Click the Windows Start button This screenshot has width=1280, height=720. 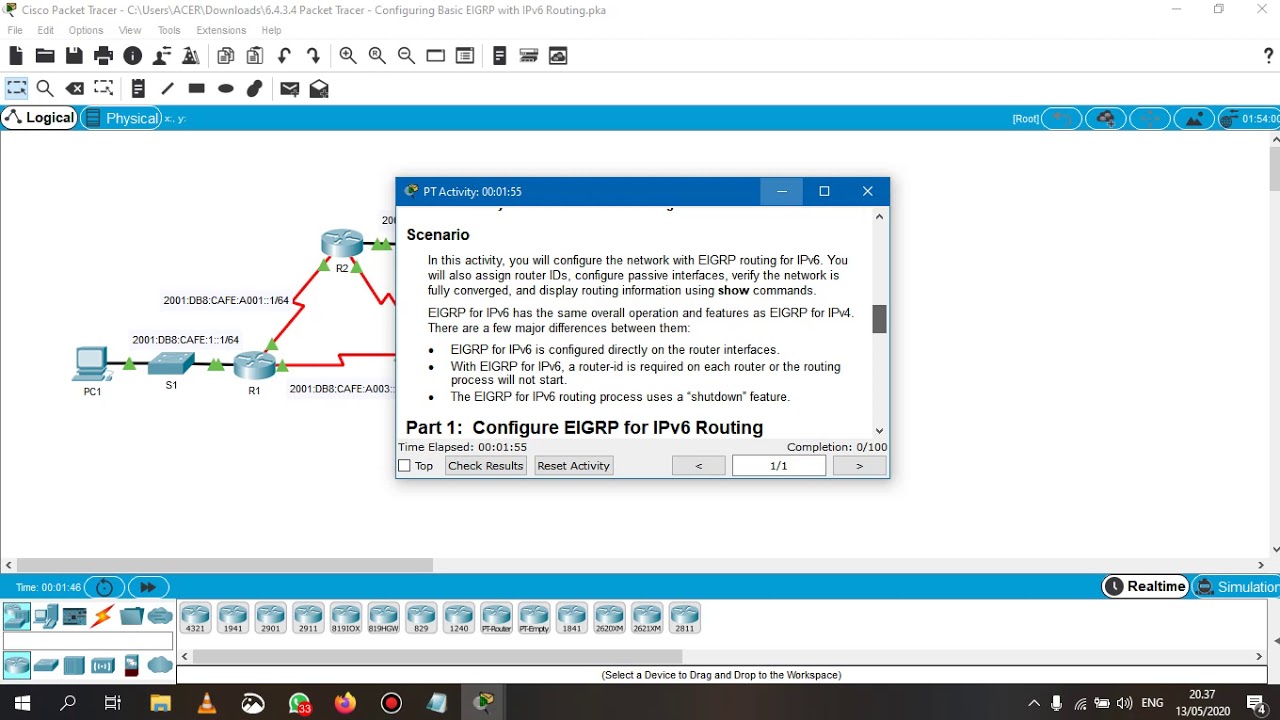click(22, 703)
